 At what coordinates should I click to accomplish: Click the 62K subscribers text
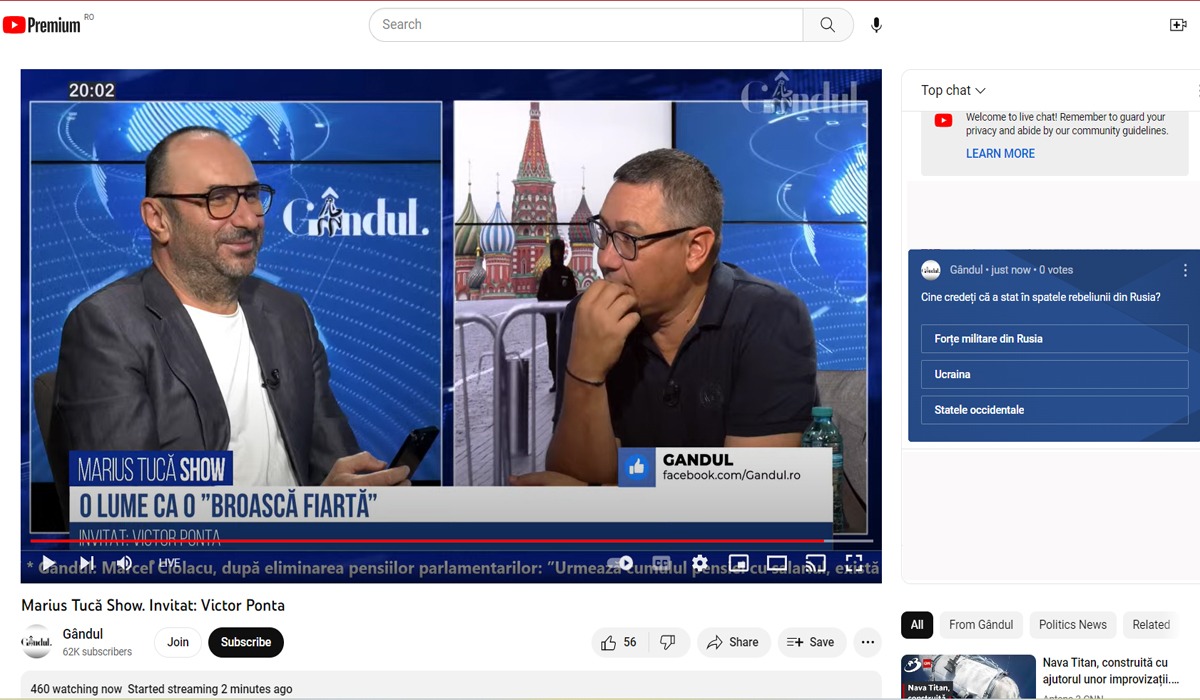(x=97, y=652)
